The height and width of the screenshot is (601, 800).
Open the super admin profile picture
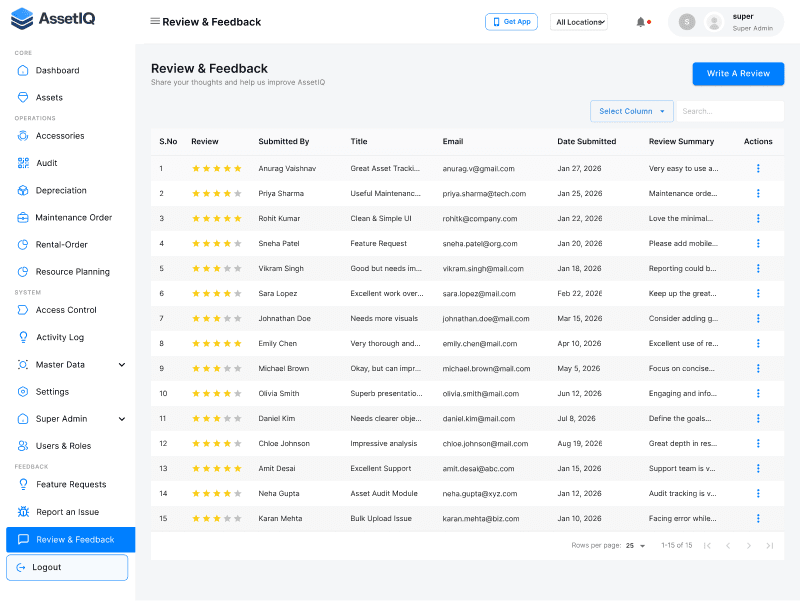point(714,22)
